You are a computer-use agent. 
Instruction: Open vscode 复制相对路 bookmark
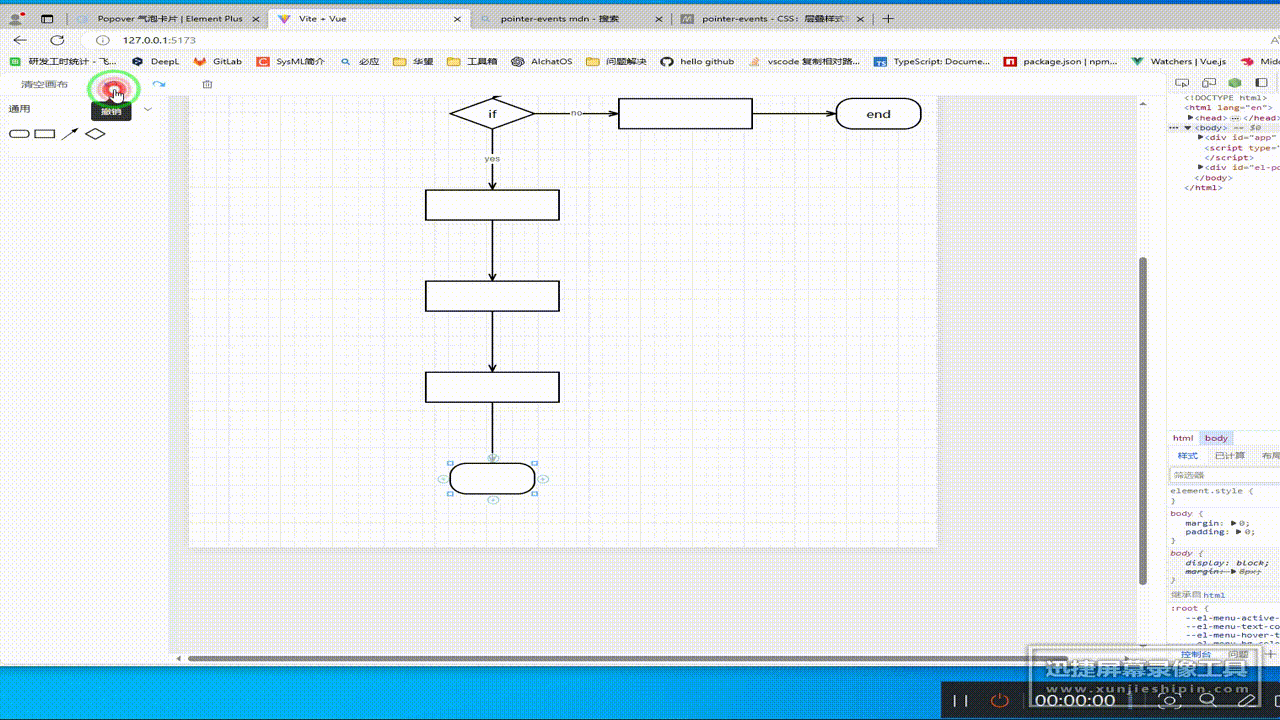803,61
